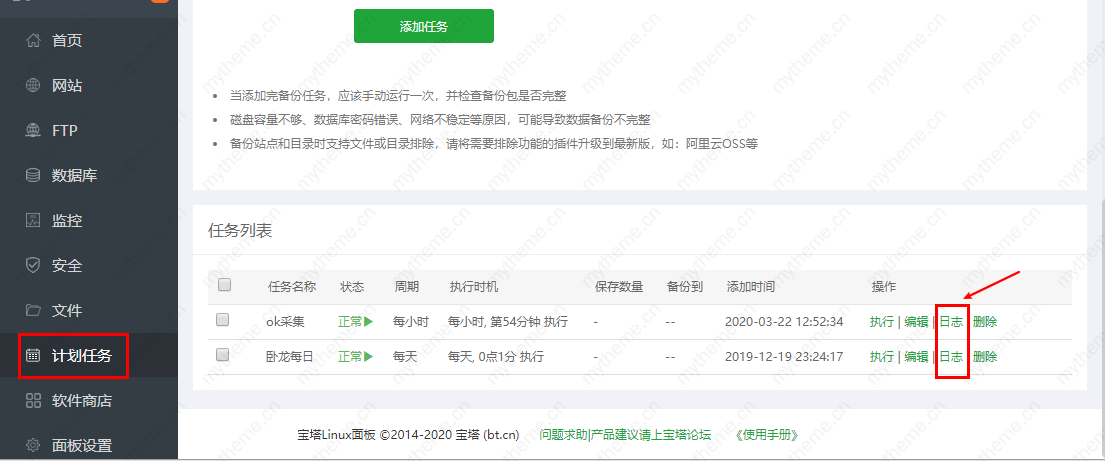Check the box for 卧龙每日 task
The height and width of the screenshot is (461, 1105).
[223, 355]
